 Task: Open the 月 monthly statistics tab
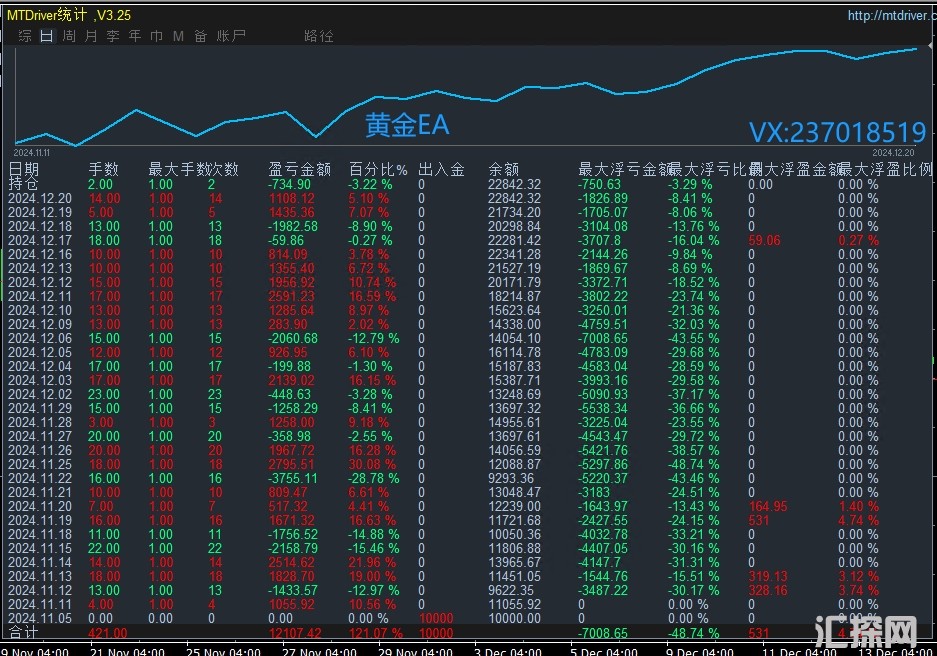[90, 36]
